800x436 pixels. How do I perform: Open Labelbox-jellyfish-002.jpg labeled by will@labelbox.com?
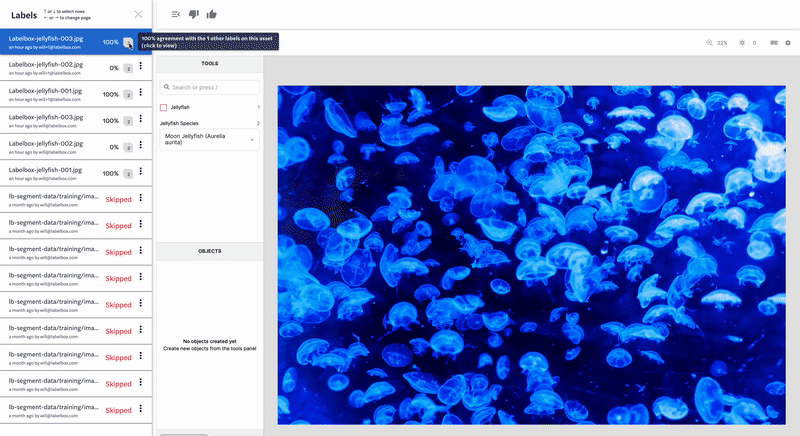click(76, 147)
